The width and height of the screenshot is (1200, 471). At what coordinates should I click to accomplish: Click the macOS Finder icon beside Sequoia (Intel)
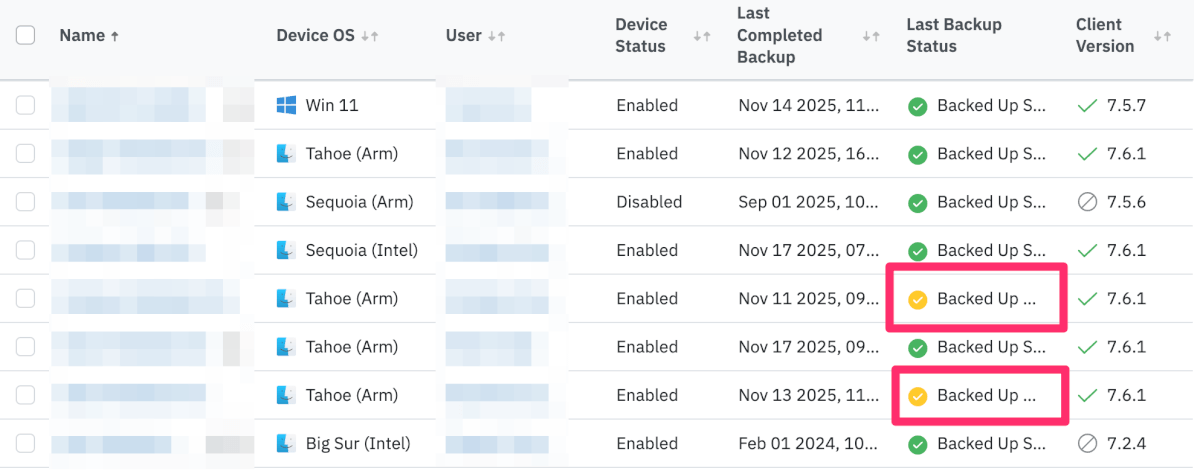287,250
